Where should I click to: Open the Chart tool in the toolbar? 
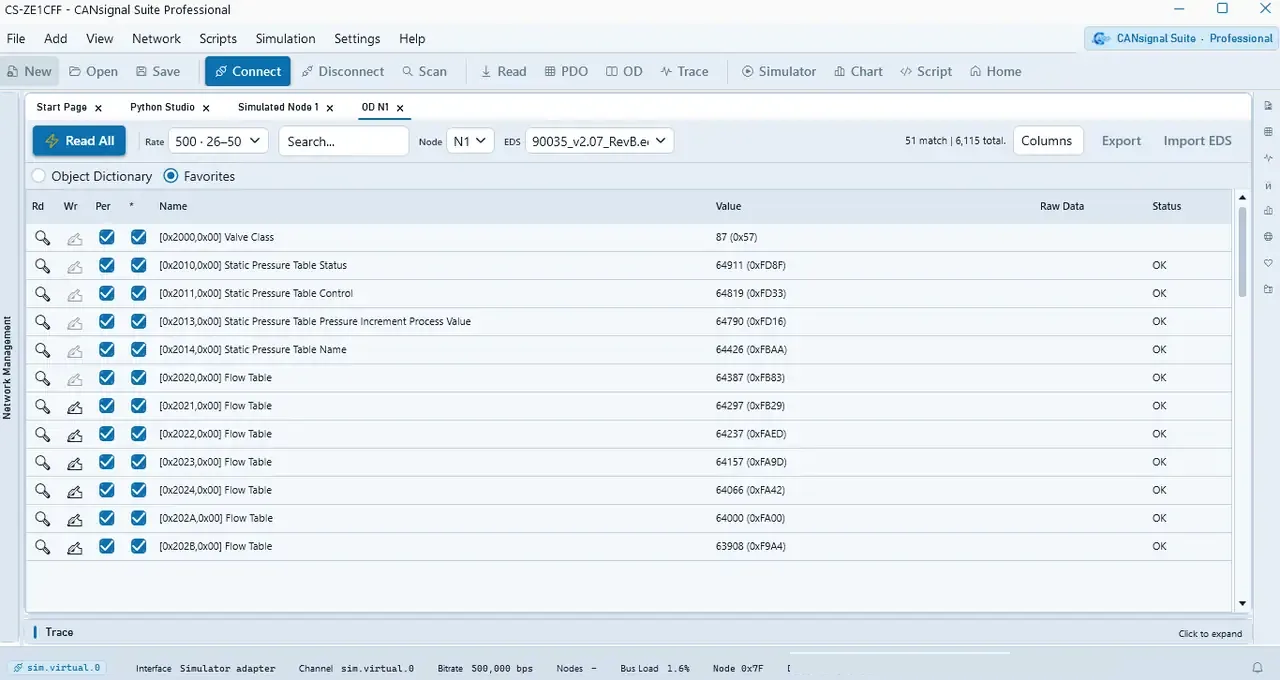(x=857, y=71)
